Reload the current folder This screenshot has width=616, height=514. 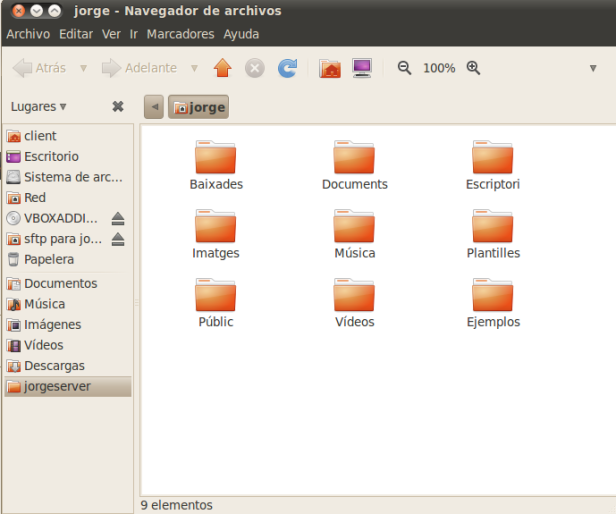pos(288,68)
